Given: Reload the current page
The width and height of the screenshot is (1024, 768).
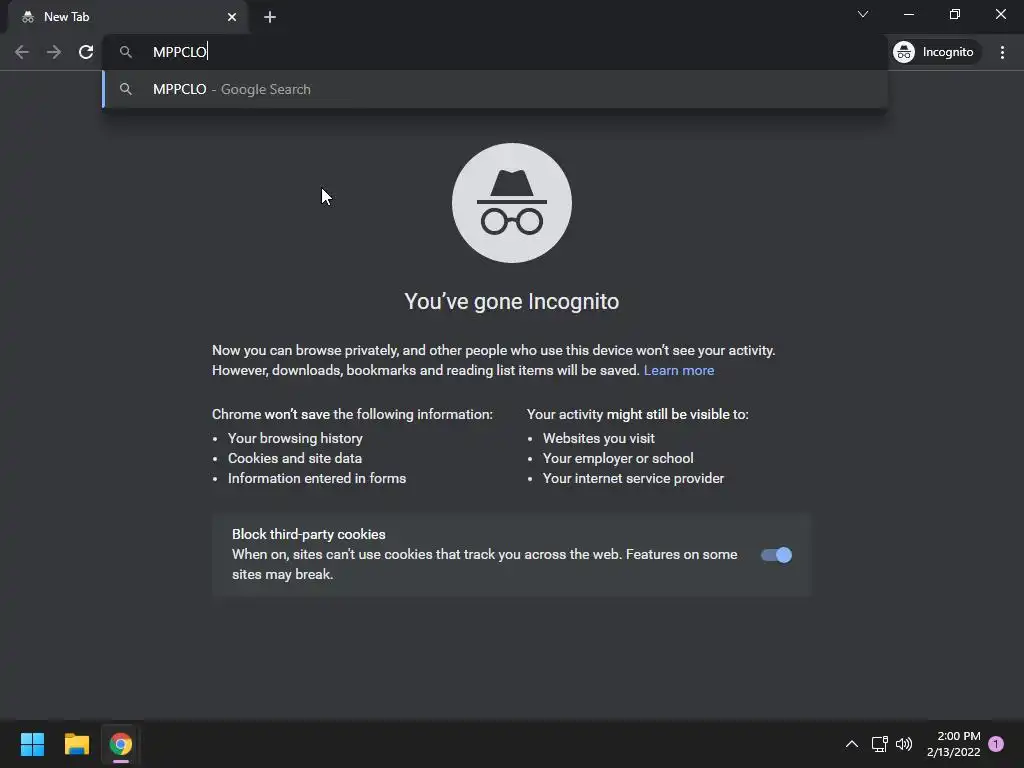Looking at the screenshot, I should (86, 52).
